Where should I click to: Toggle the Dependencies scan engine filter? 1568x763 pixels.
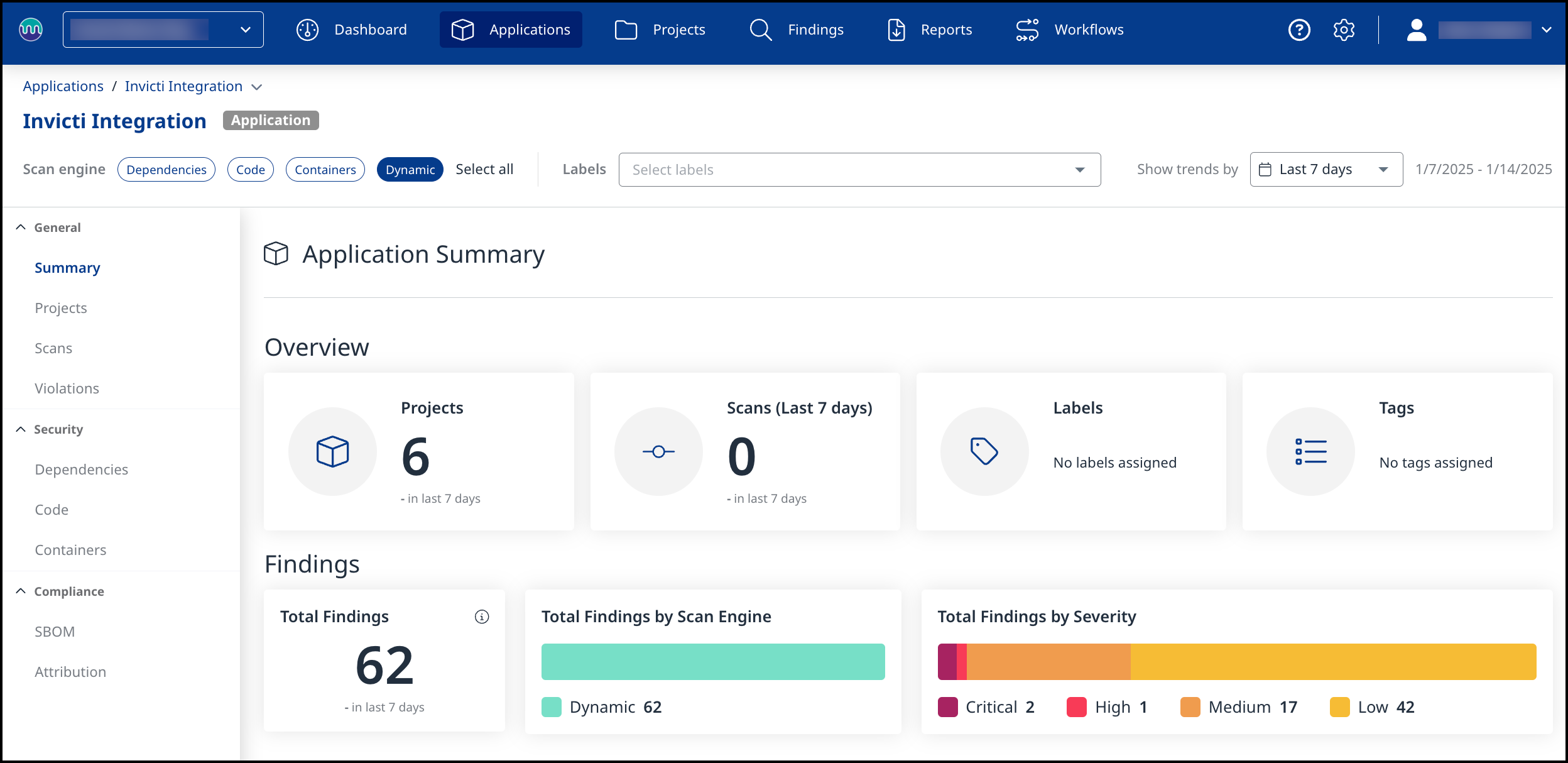166,170
